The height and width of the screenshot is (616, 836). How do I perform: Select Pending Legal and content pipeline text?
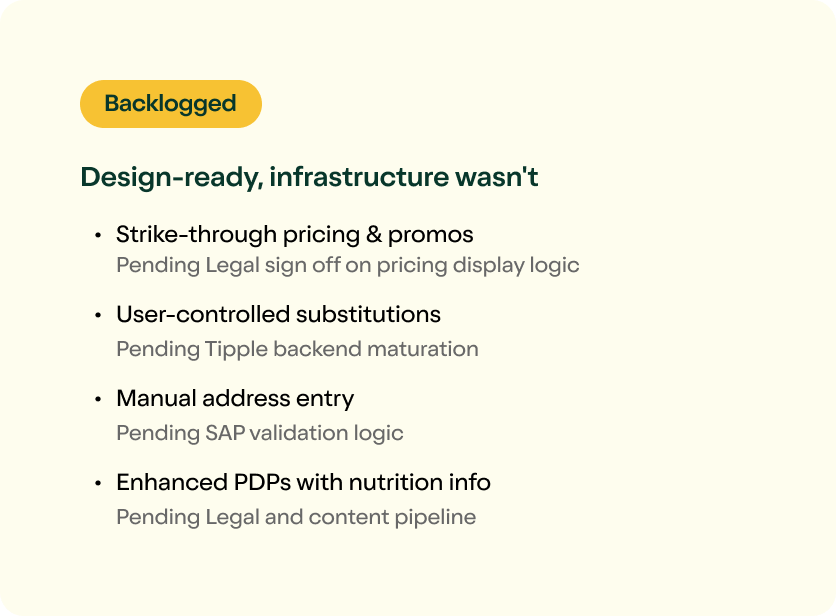click(296, 517)
